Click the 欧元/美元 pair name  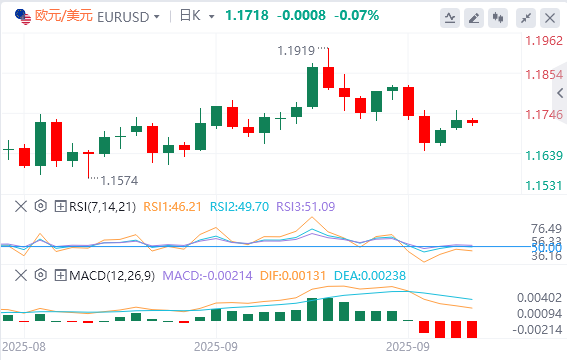coord(64,16)
